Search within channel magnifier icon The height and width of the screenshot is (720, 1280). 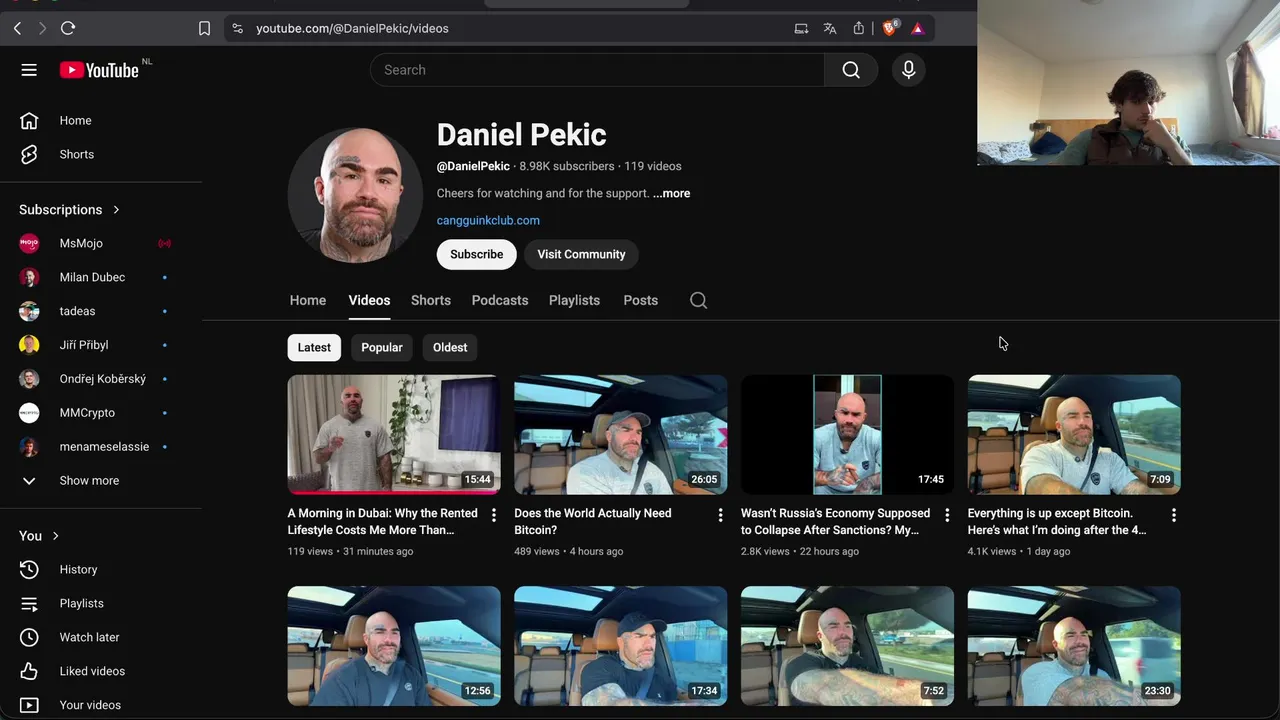pos(698,300)
